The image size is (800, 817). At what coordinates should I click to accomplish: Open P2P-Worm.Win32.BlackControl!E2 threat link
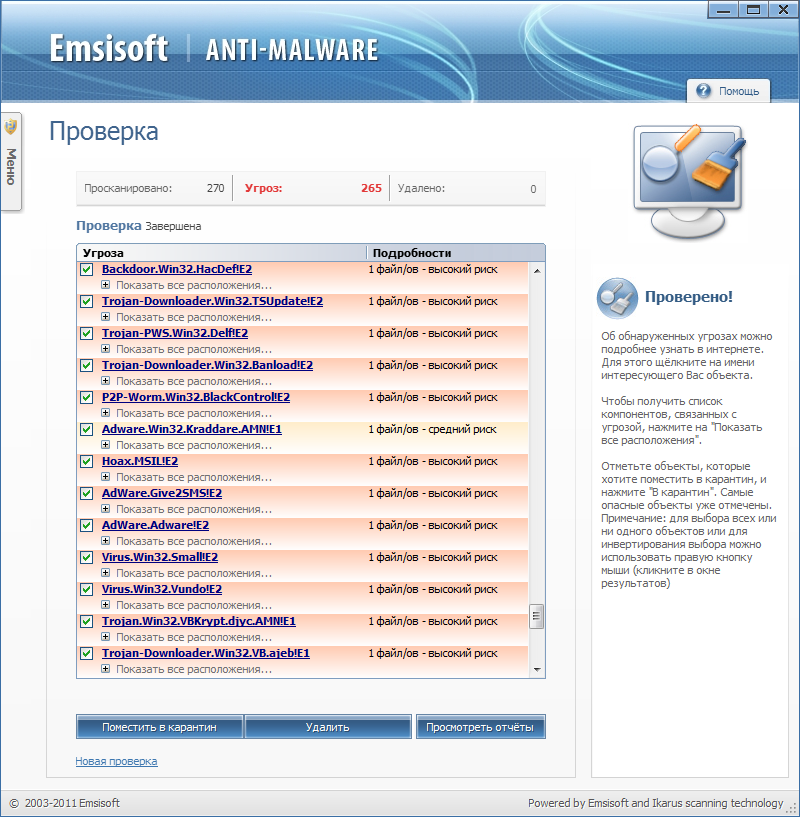195,398
